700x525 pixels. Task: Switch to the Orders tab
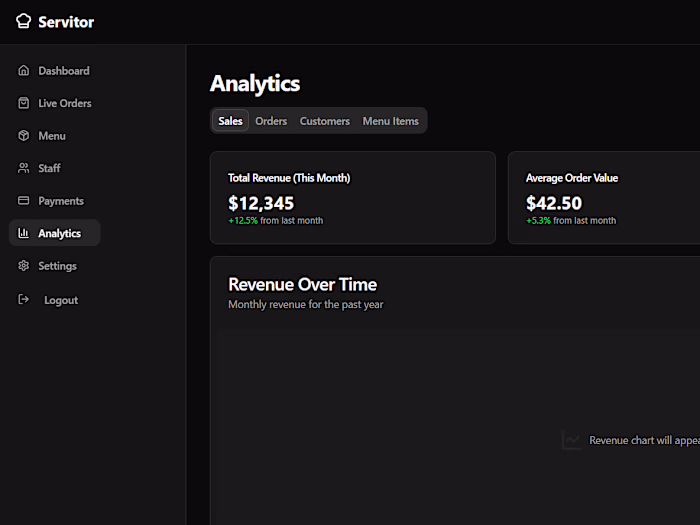[271, 121]
